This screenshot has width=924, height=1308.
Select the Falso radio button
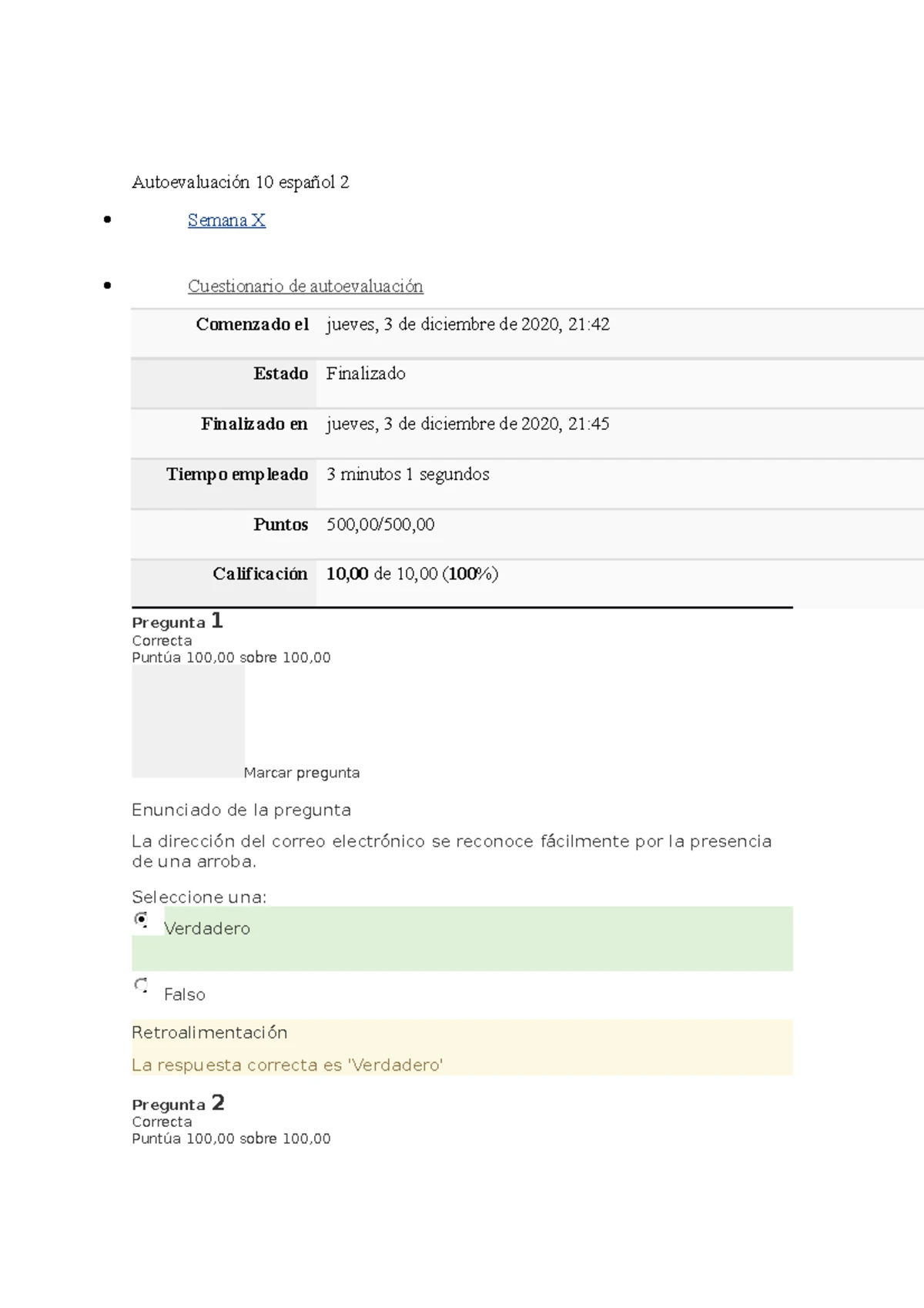(x=141, y=985)
